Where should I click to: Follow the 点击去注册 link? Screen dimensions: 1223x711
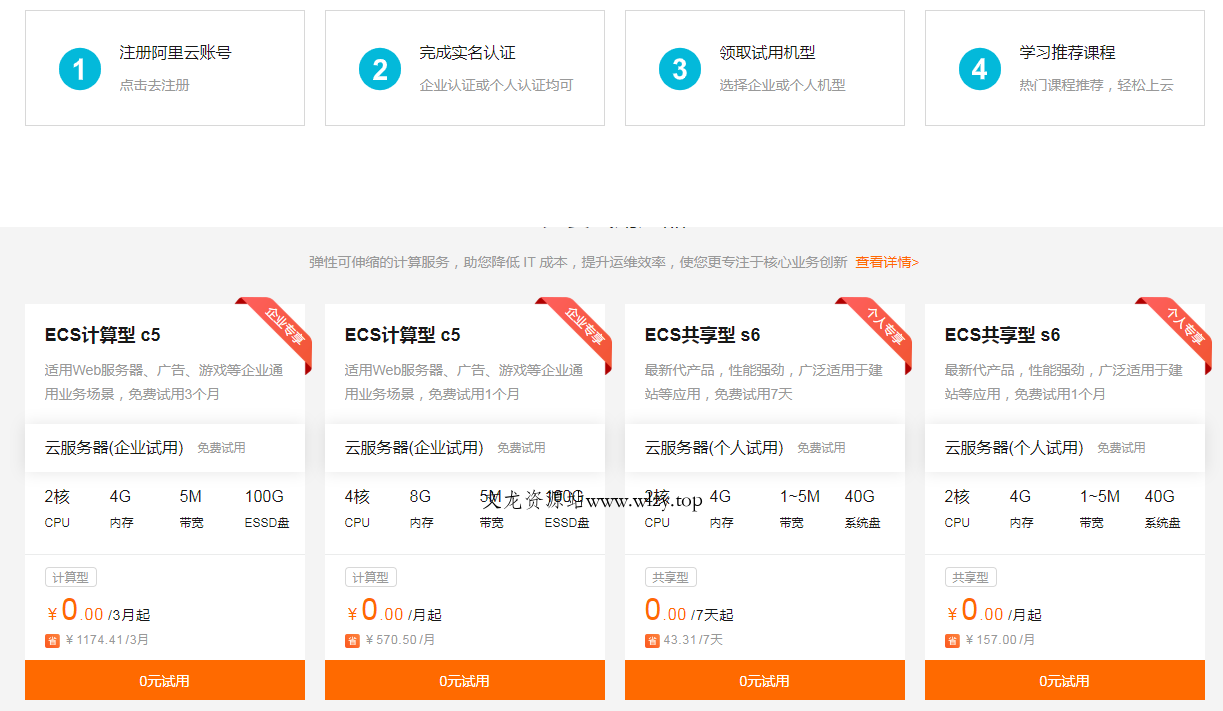click(x=154, y=86)
